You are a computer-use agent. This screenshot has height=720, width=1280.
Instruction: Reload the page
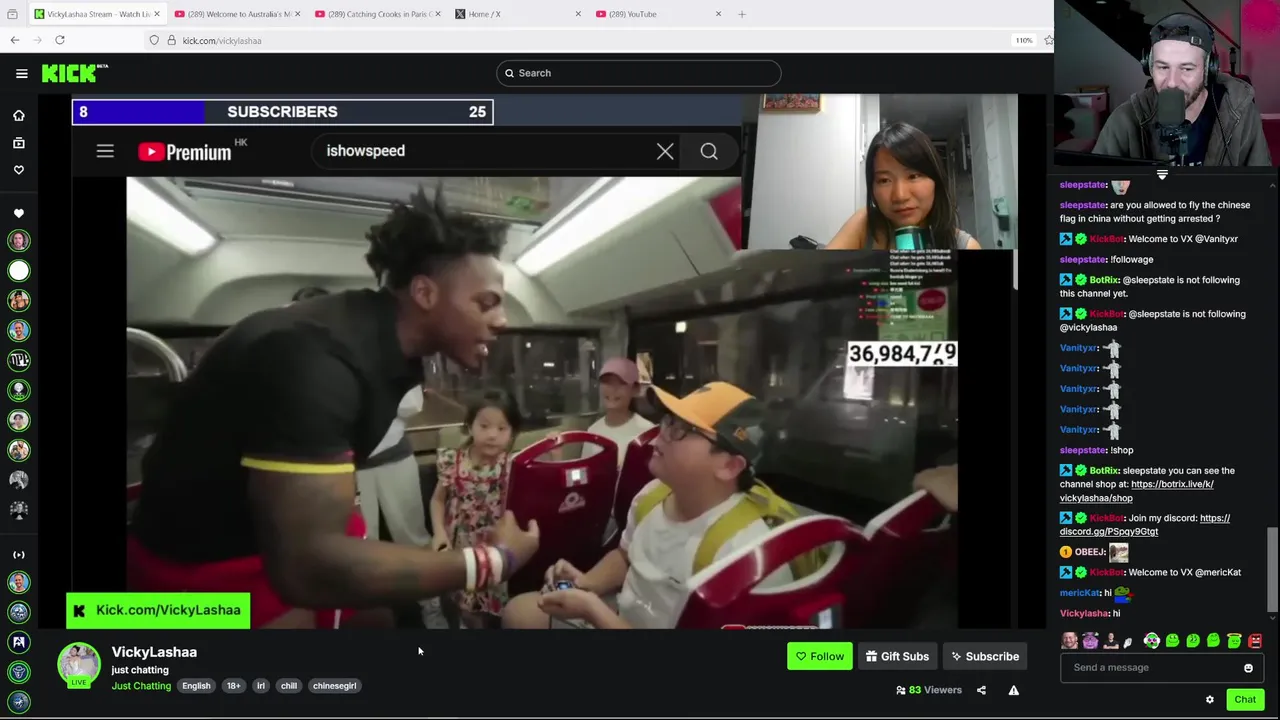pyautogui.click(x=60, y=40)
